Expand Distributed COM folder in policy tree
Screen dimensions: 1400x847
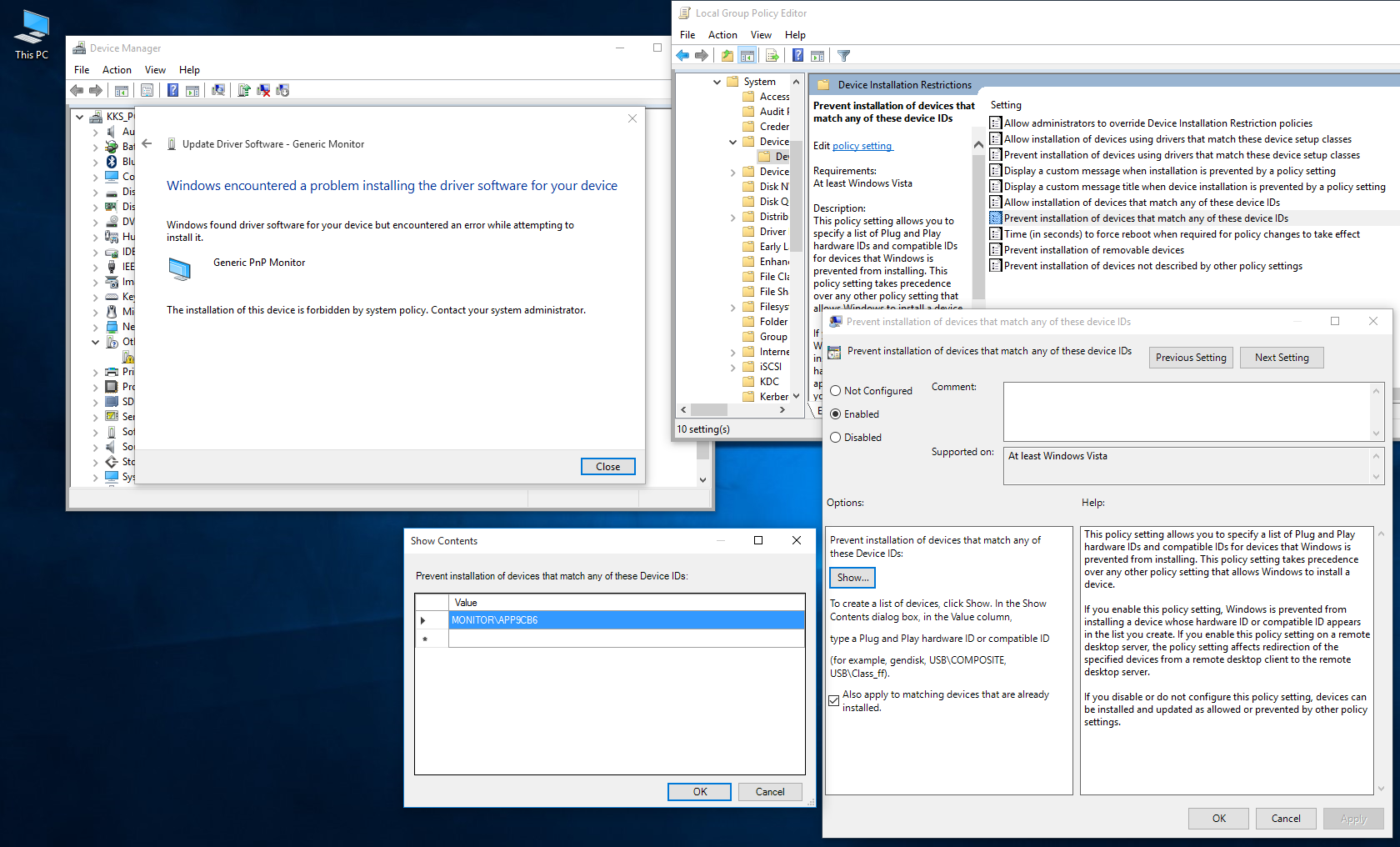point(732,217)
